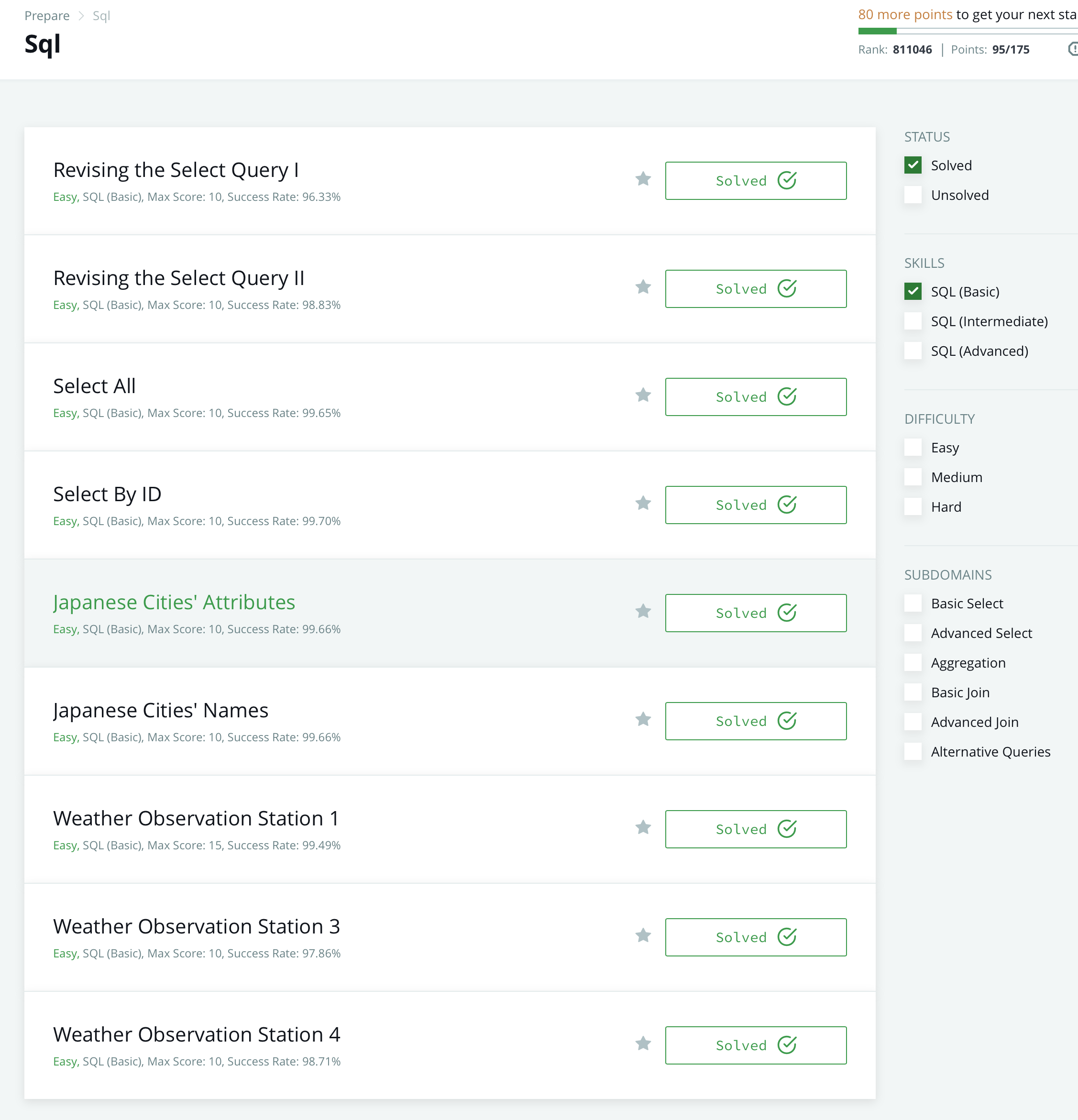
Task: Click Solved button for Weather Observation Station 3
Action: pyautogui.click(x=756, y=937)
